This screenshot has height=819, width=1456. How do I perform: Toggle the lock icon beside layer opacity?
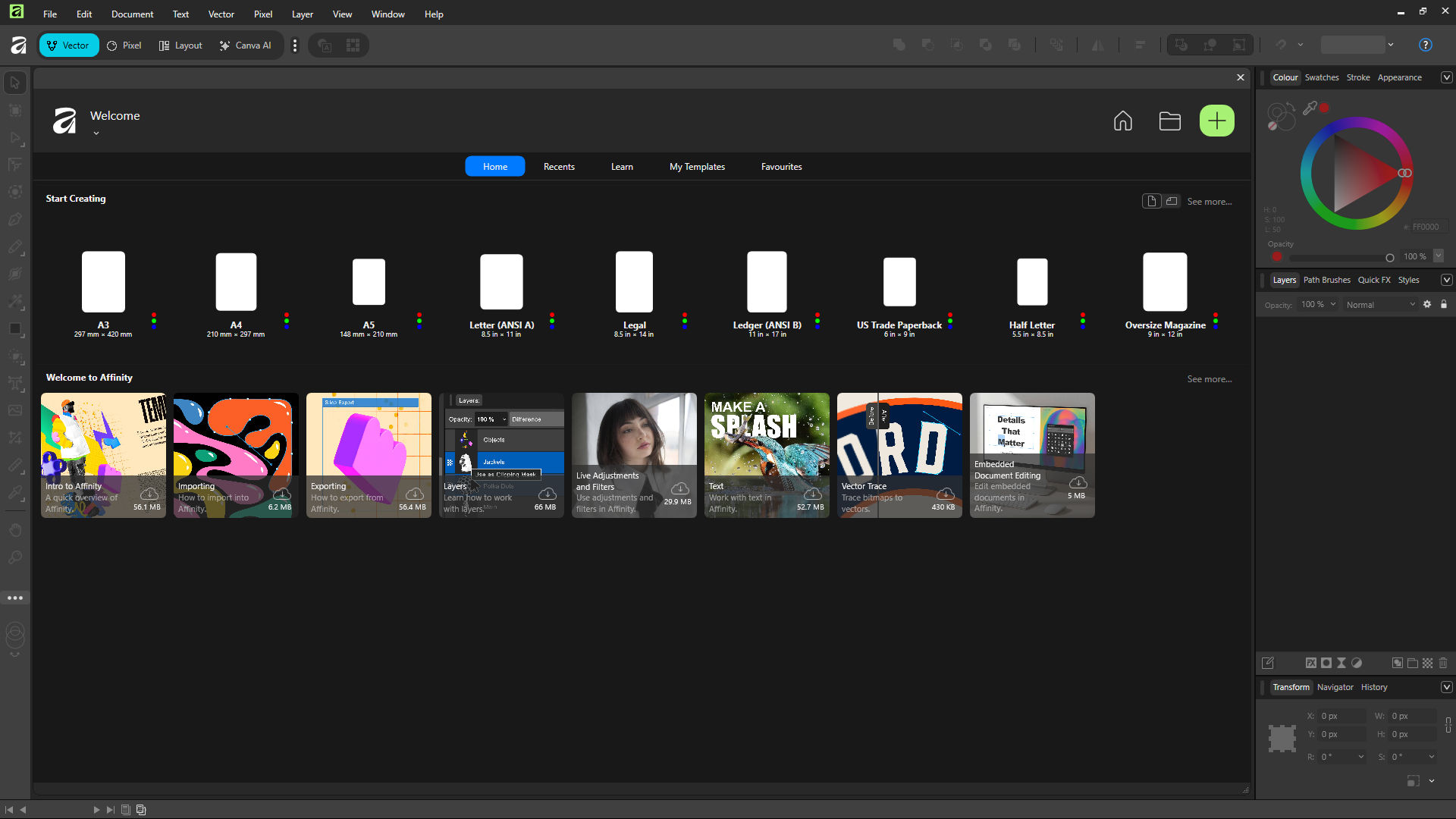[1443, 304]
